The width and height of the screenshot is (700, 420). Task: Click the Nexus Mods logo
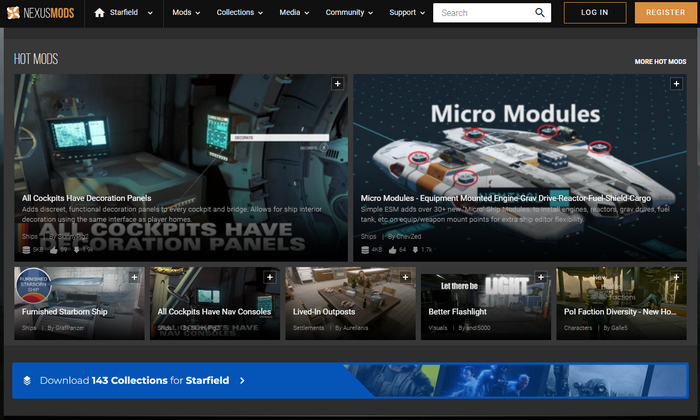pos(42,13)
